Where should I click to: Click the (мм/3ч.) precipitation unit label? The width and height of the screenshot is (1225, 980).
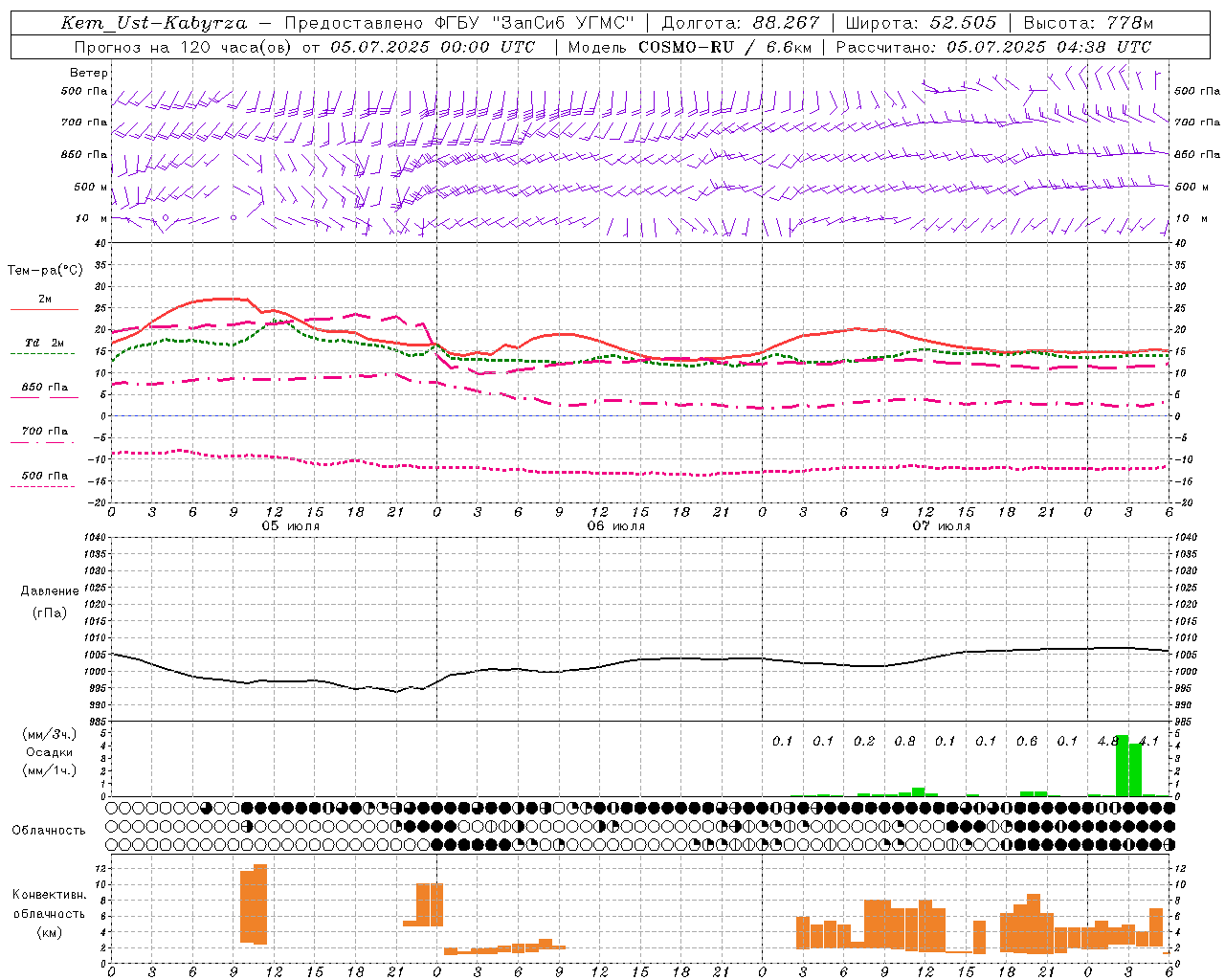50,734
